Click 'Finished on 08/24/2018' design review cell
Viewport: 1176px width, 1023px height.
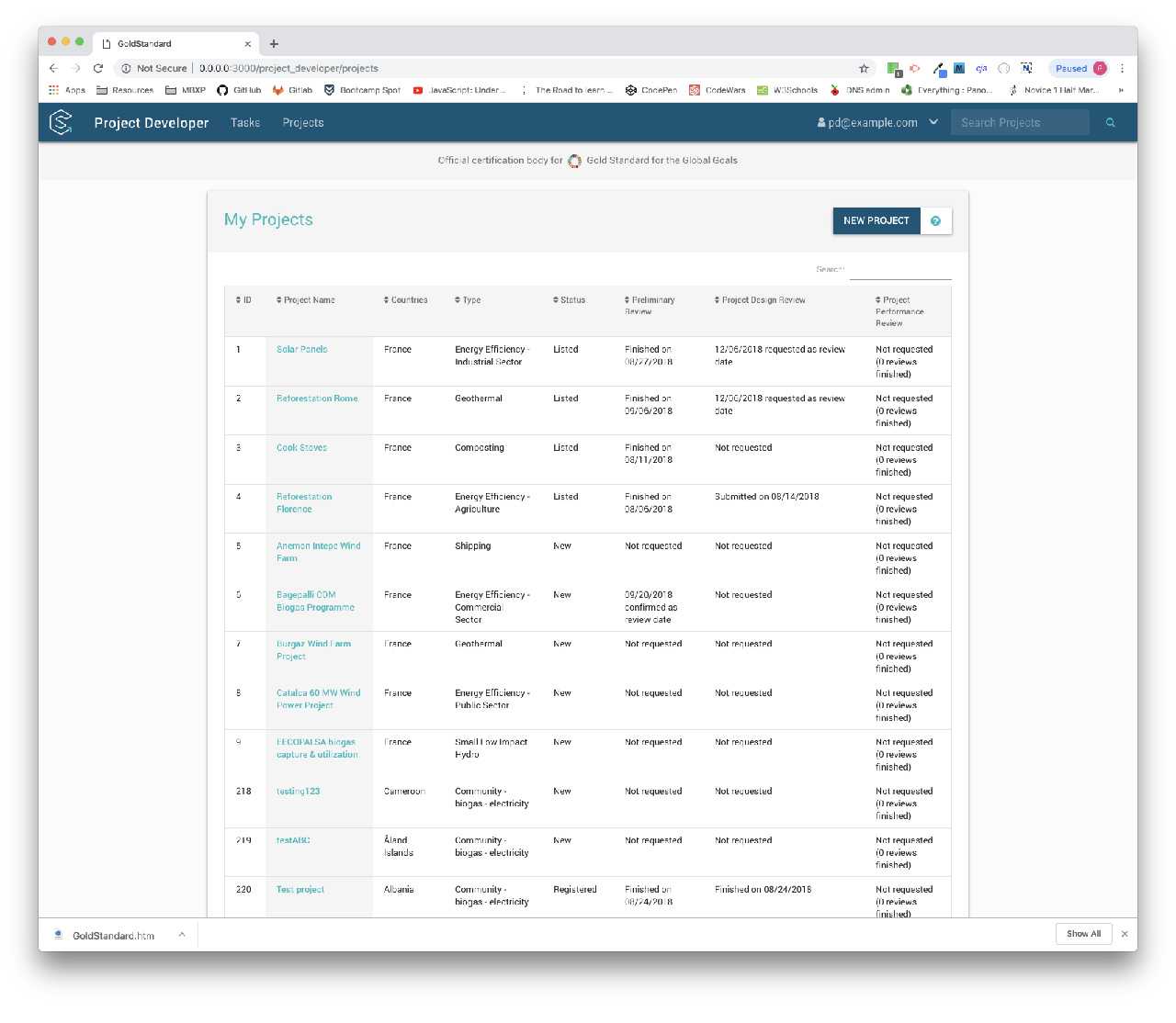[x=763, y=890]
